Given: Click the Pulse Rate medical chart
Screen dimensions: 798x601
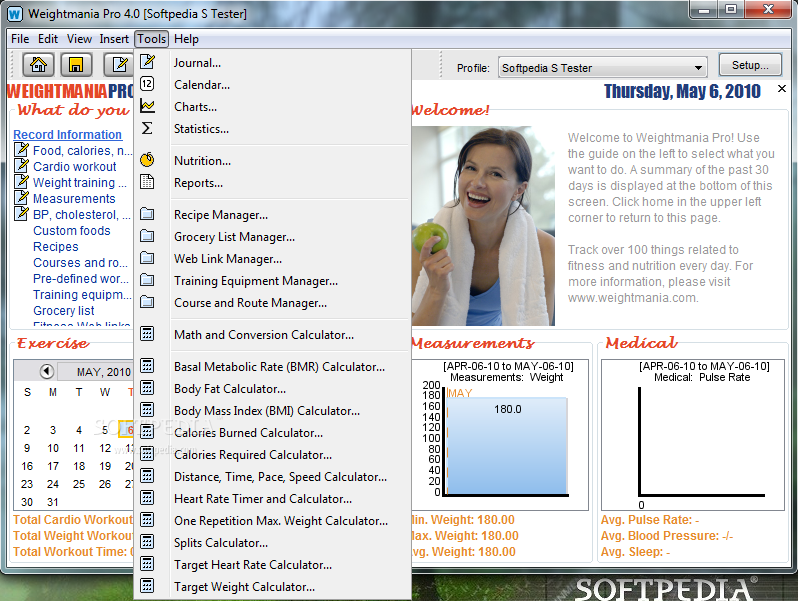Looking at the screenshot, I should pos(693,435).
